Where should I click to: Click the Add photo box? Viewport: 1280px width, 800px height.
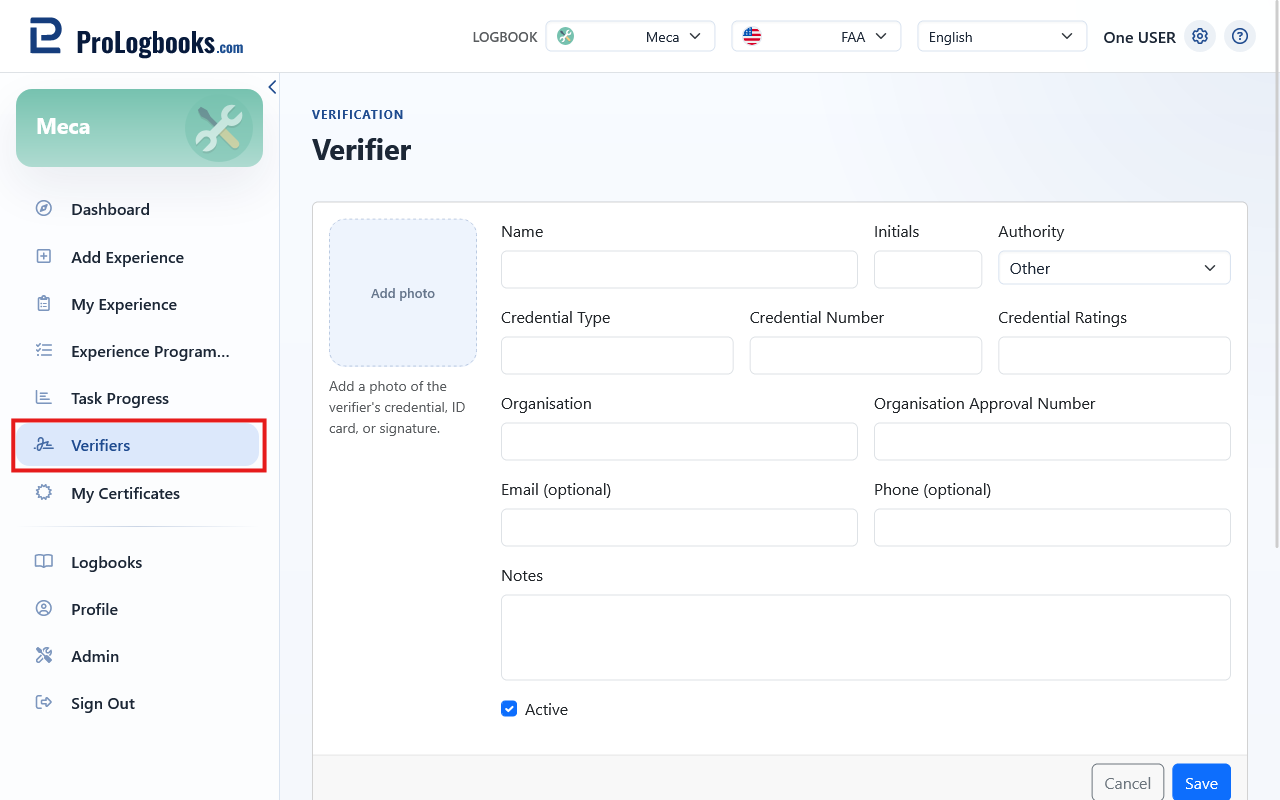[403, 293]
